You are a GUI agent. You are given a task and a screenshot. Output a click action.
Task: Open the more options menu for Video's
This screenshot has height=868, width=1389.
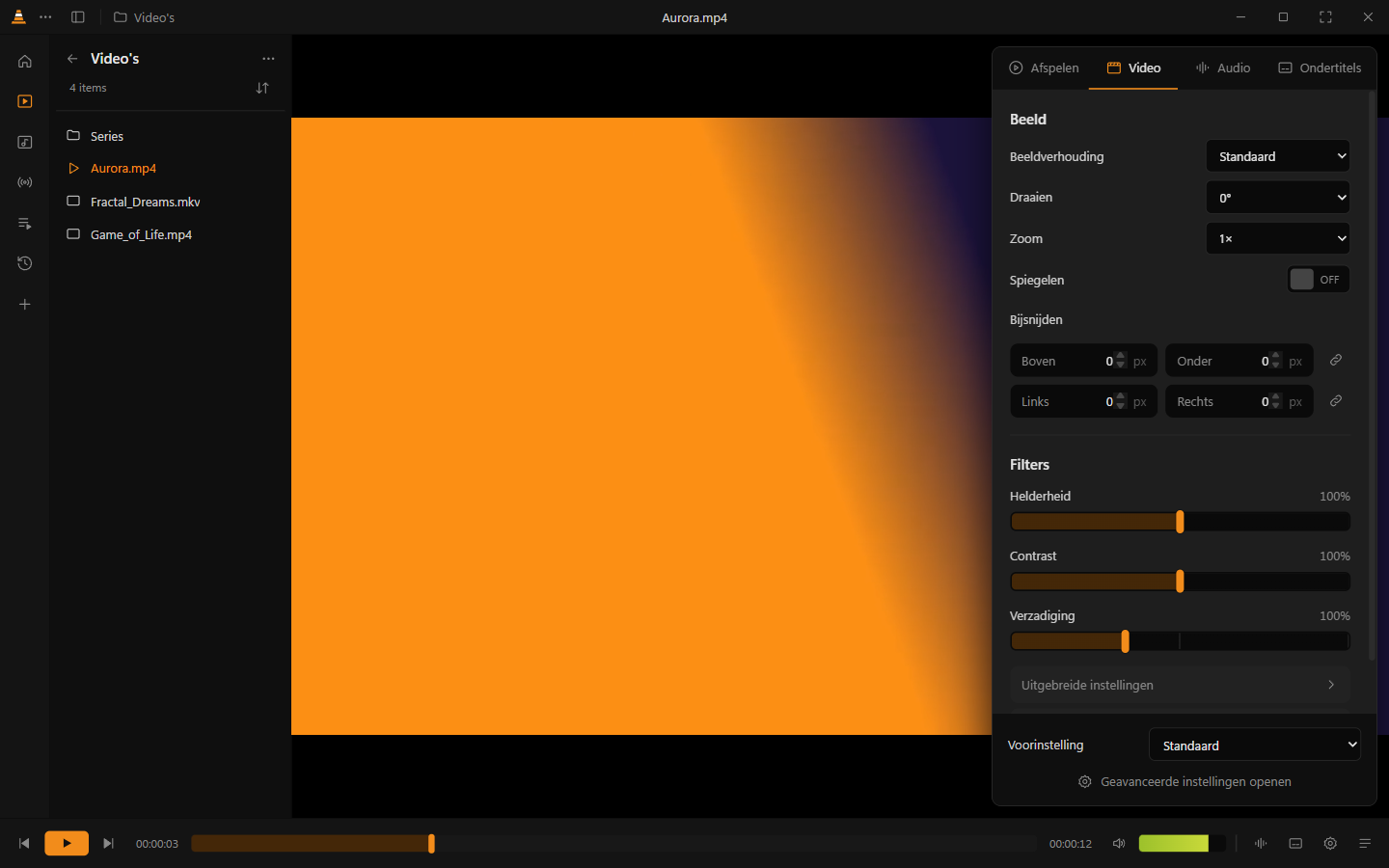[268, 59]
